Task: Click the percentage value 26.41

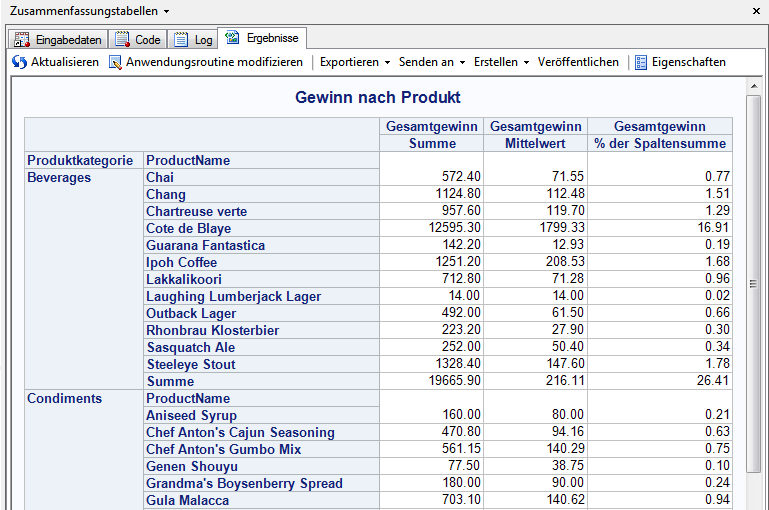Action: coord(713,381)
